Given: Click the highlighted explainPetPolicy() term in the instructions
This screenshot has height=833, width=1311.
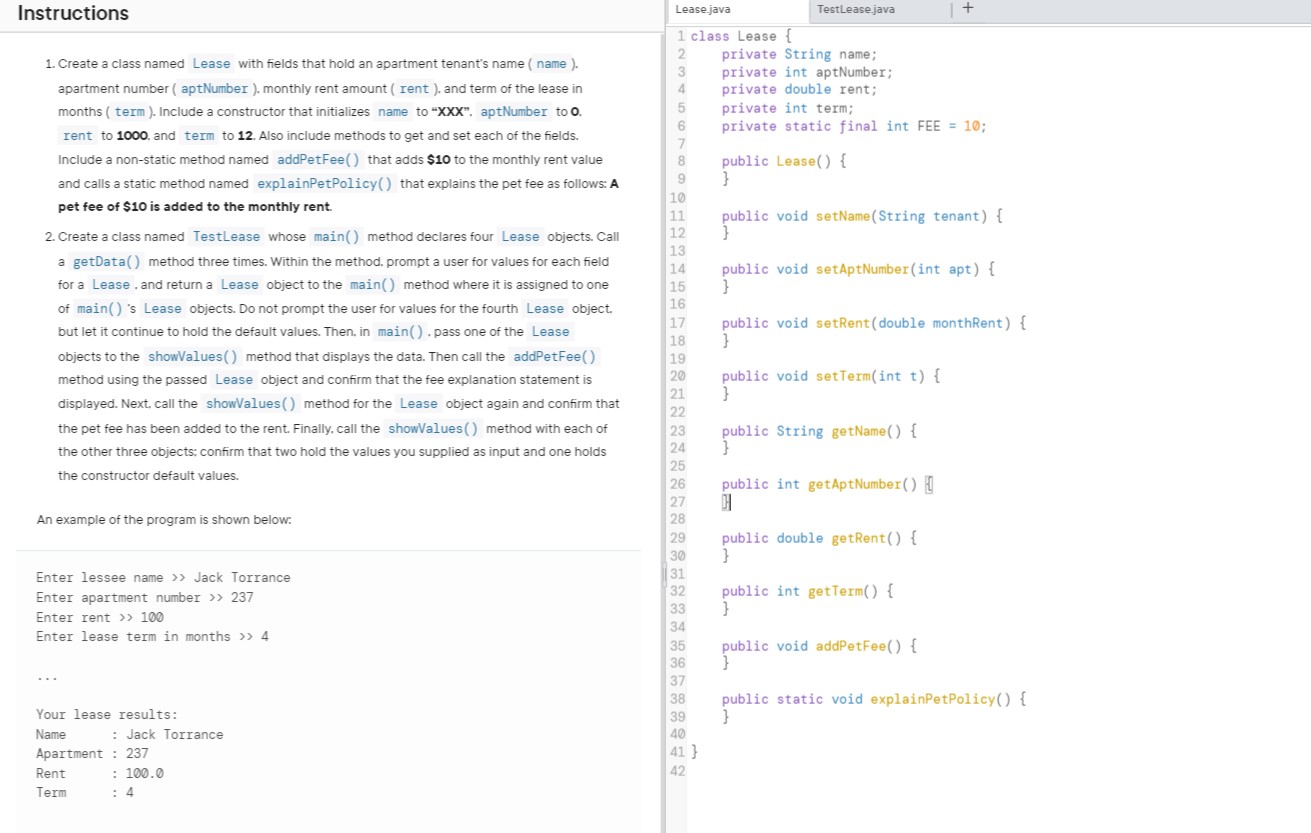Looking at the screenshot, I should point(324,183).
